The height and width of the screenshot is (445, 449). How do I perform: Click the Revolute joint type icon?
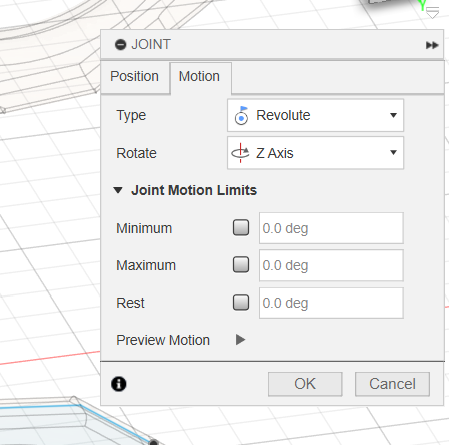point(241,115)
